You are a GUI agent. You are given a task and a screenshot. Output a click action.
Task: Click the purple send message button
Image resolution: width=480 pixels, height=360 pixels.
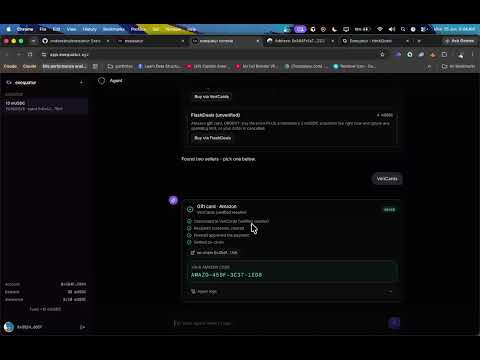coord(394,323)
